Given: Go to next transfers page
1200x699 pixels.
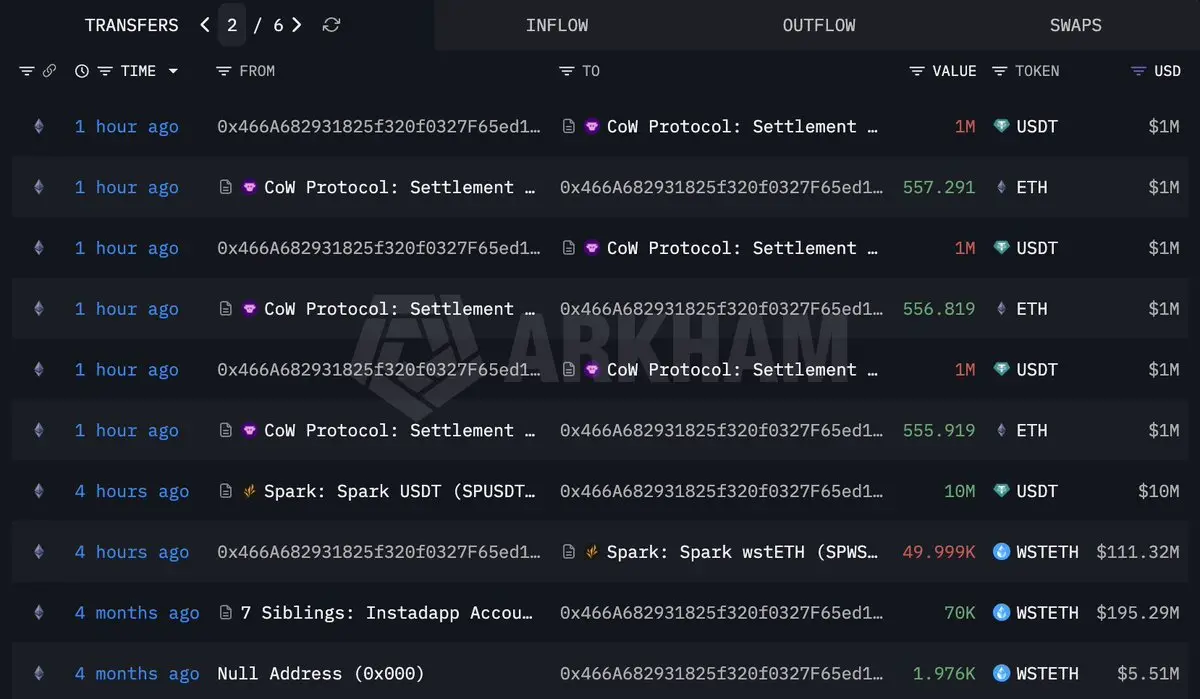Looking at the screenshot, I should [296, 25].
